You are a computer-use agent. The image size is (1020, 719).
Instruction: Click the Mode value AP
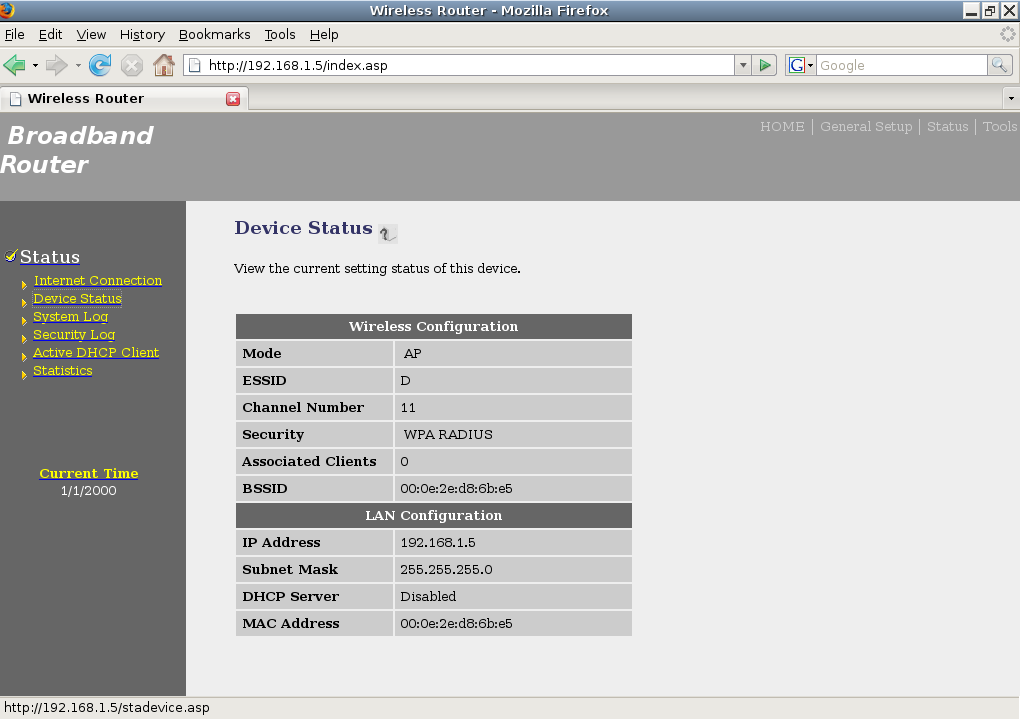coord(412,354)
